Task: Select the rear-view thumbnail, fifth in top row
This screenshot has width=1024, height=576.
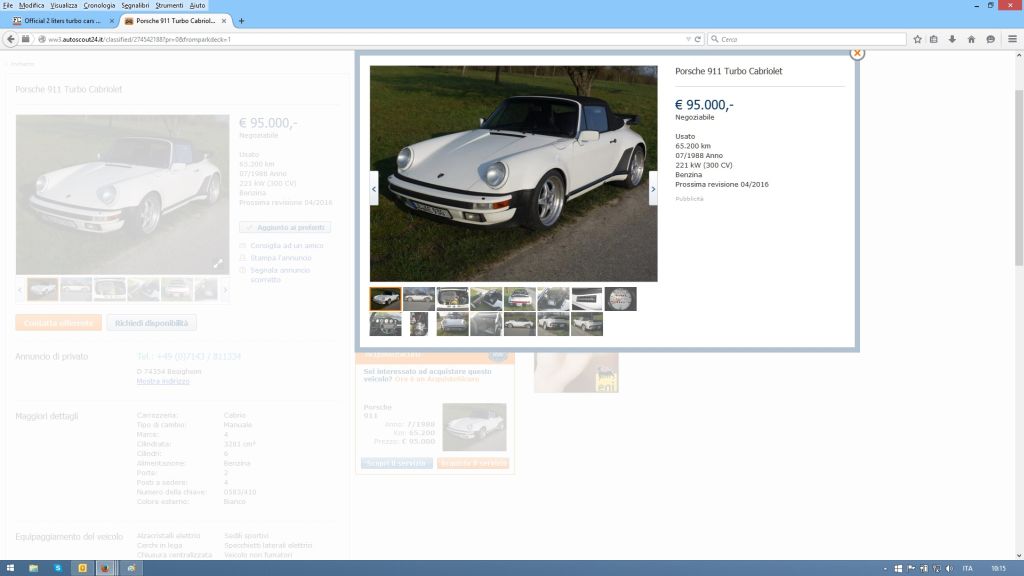Action: click(520, 299)
